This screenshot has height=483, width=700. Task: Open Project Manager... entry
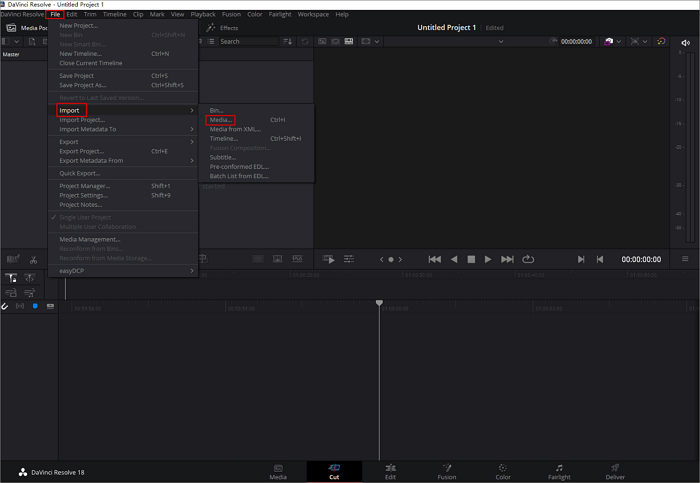84,186
